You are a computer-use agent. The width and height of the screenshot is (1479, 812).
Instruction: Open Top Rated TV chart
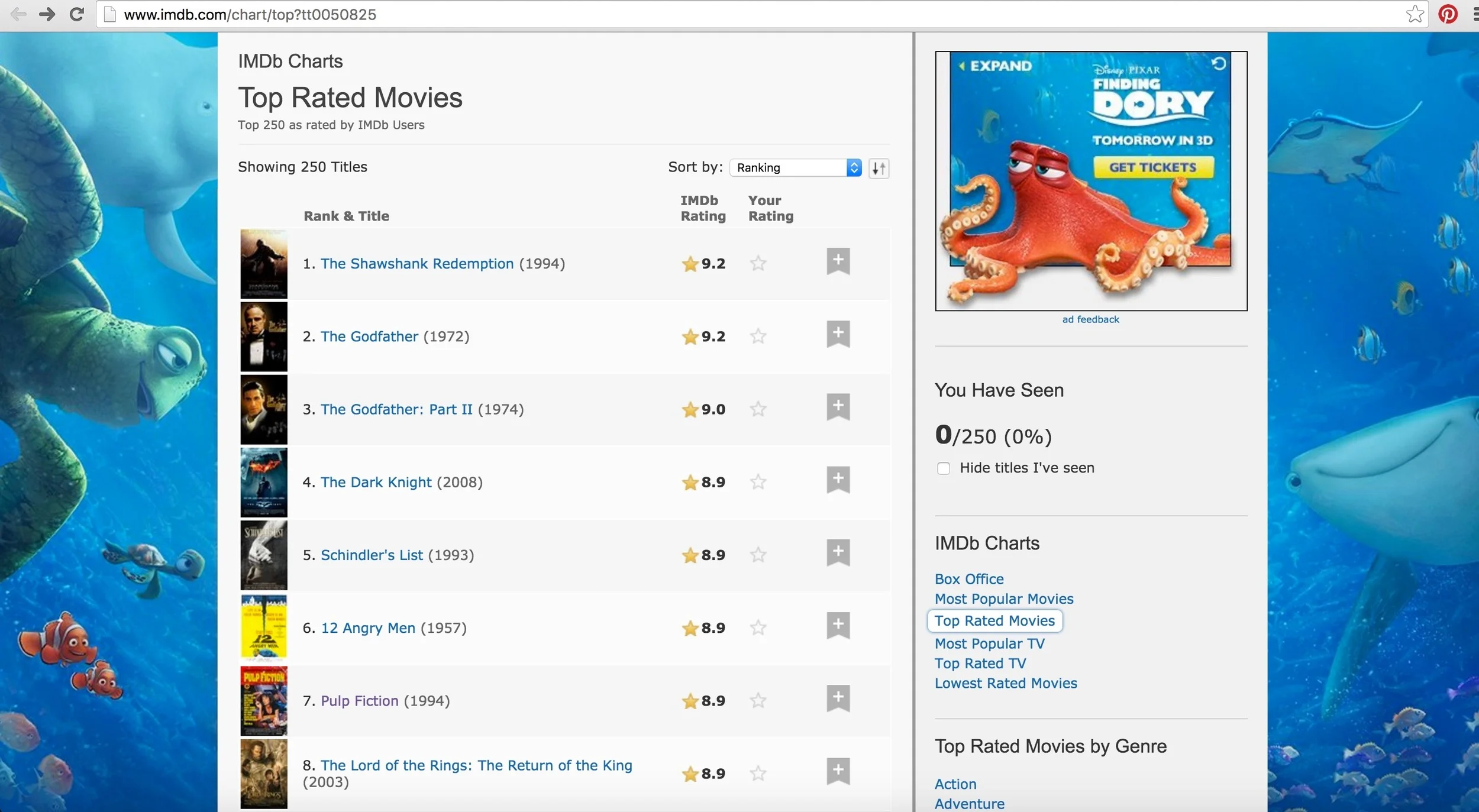980,664
